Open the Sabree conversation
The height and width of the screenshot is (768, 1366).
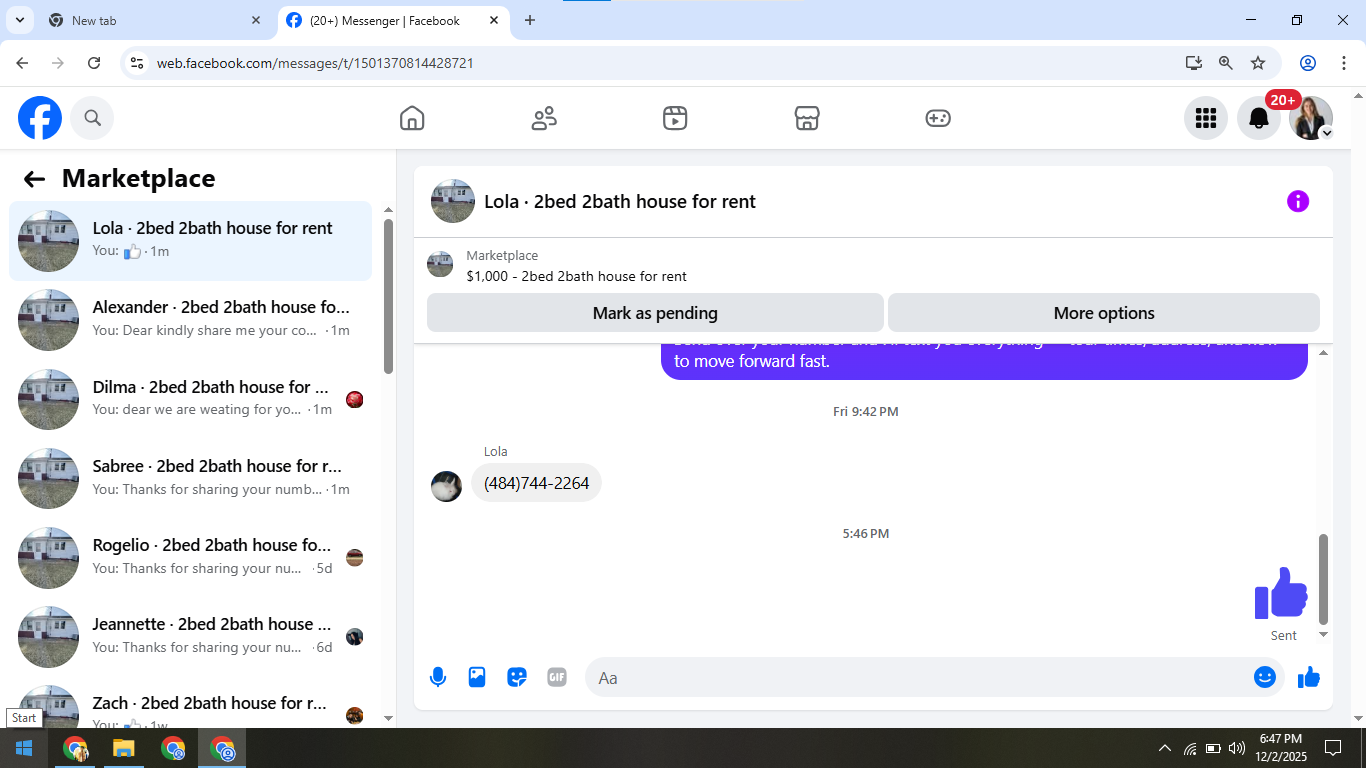point(190,478)
